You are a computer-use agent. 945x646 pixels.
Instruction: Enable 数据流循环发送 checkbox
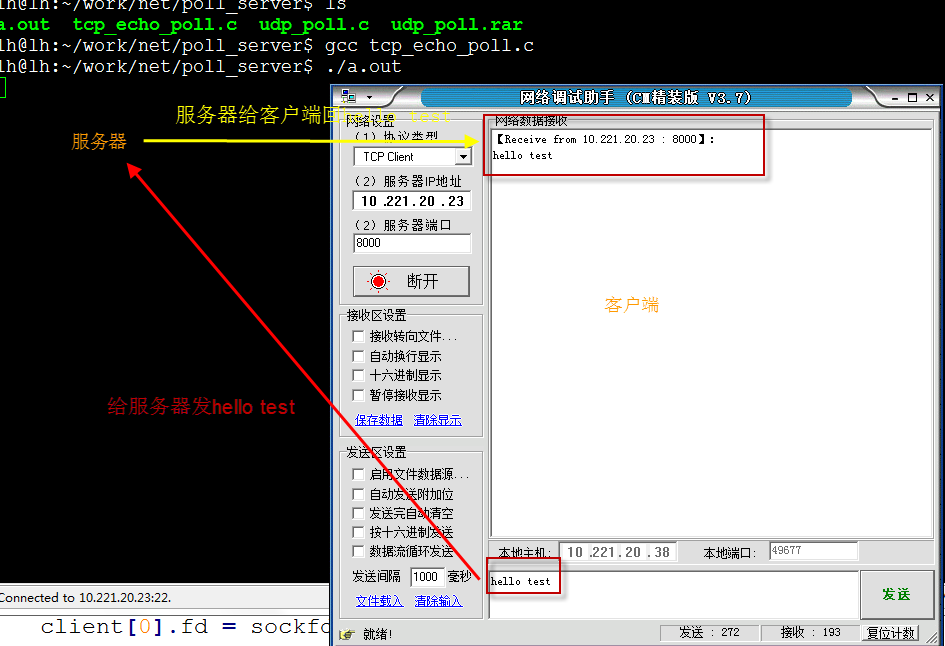pyautogui.click(x=358, y=551)
